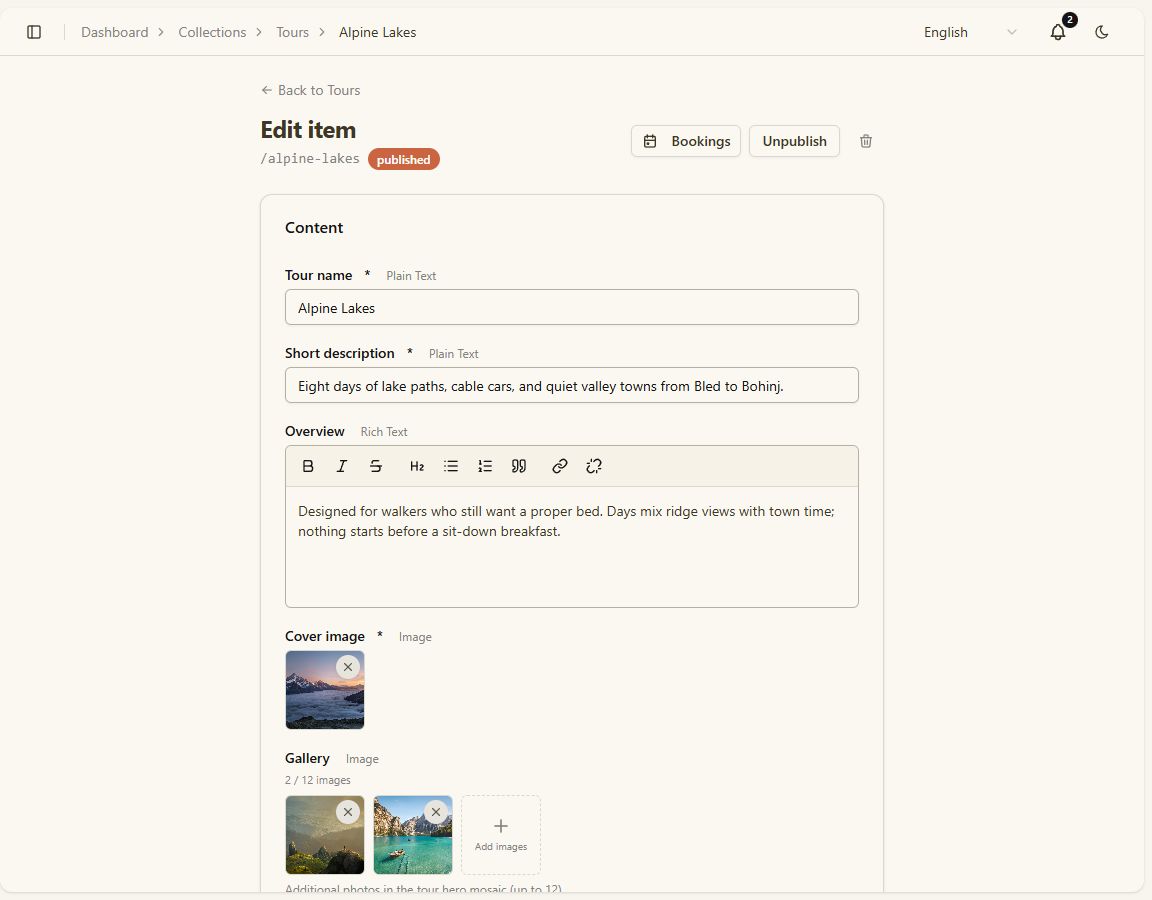Screen dimensions: 1152x900
Task: Apply italic formatting in Overview
Action: coord(342,466)
